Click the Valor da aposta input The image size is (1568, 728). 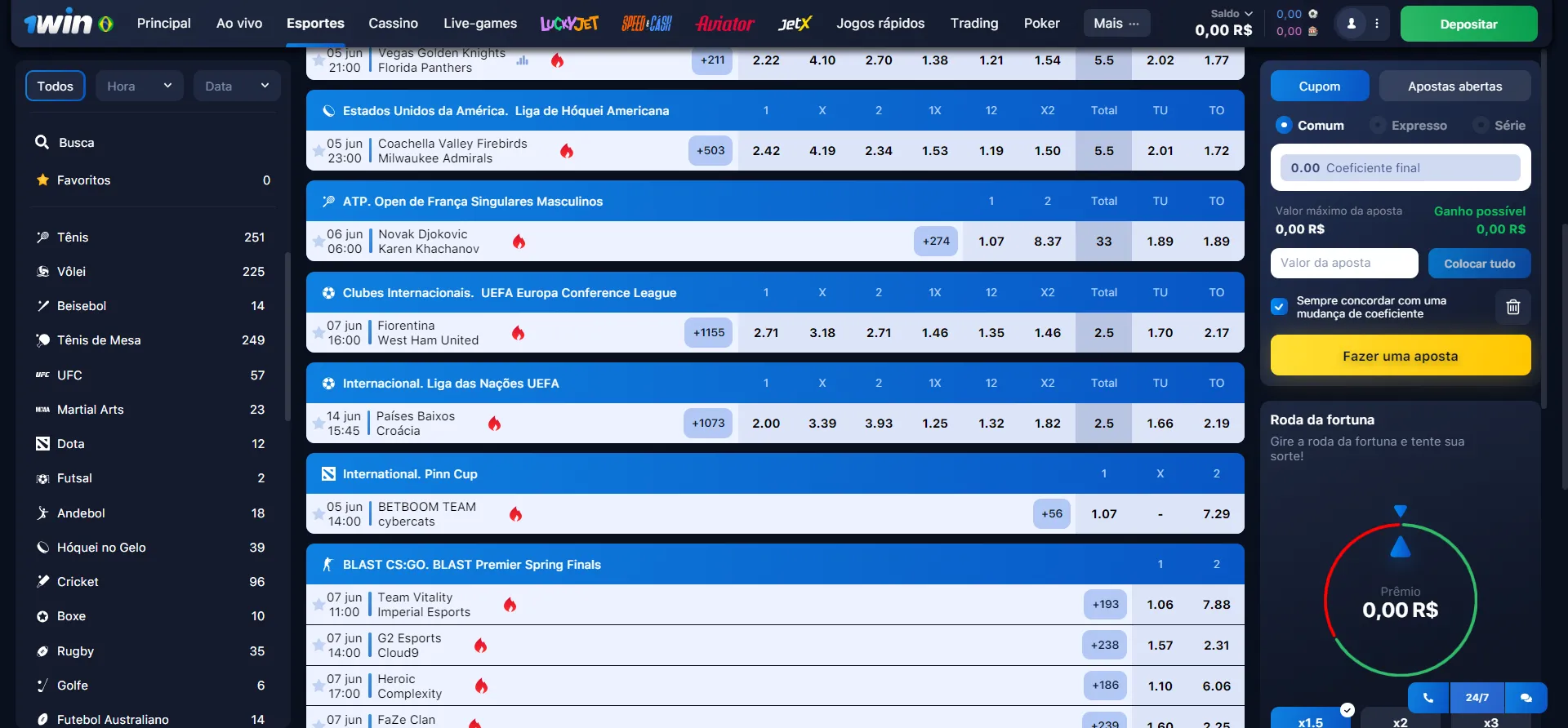1344,264
